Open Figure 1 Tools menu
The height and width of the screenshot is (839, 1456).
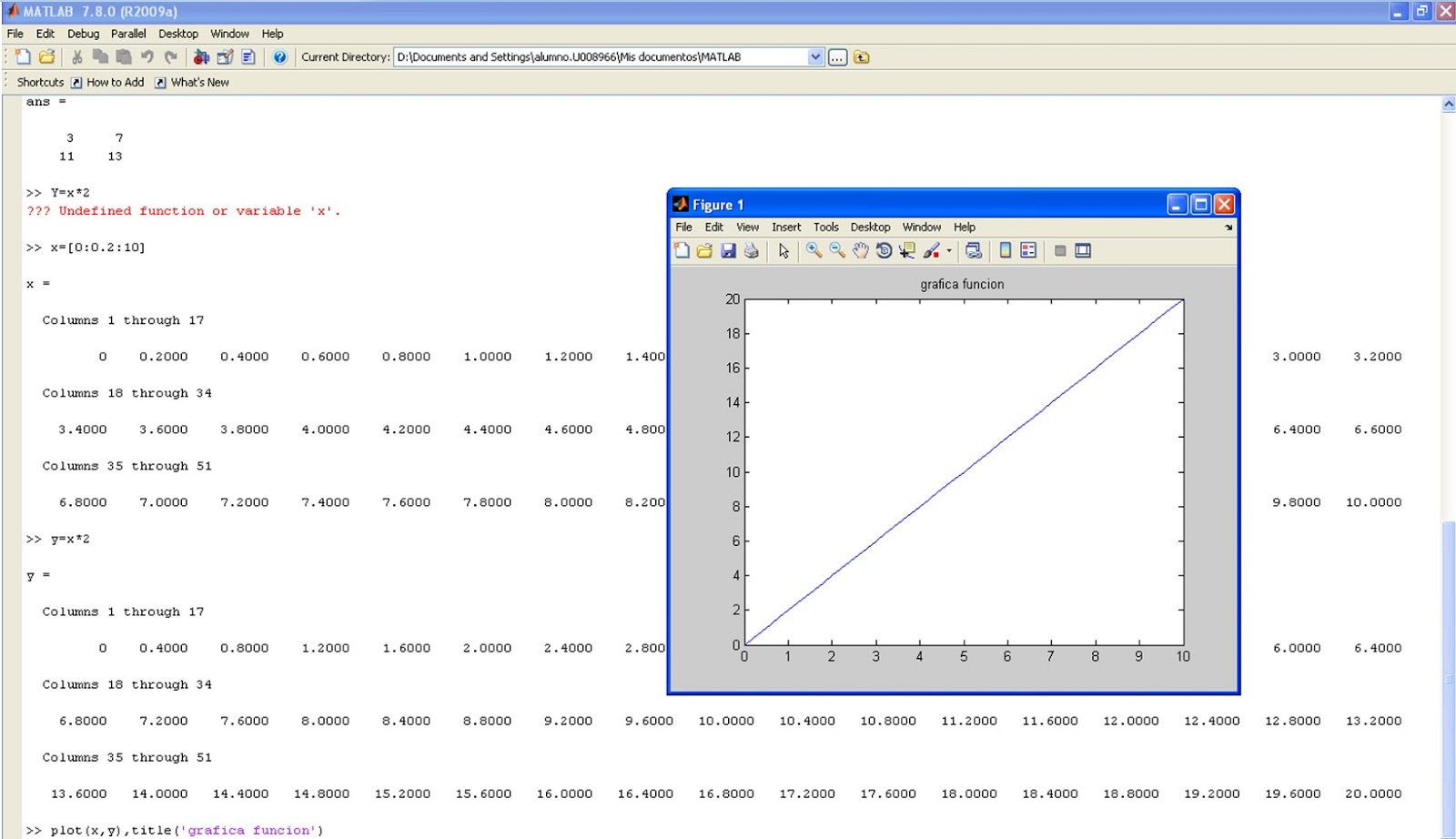coord(826,227)
